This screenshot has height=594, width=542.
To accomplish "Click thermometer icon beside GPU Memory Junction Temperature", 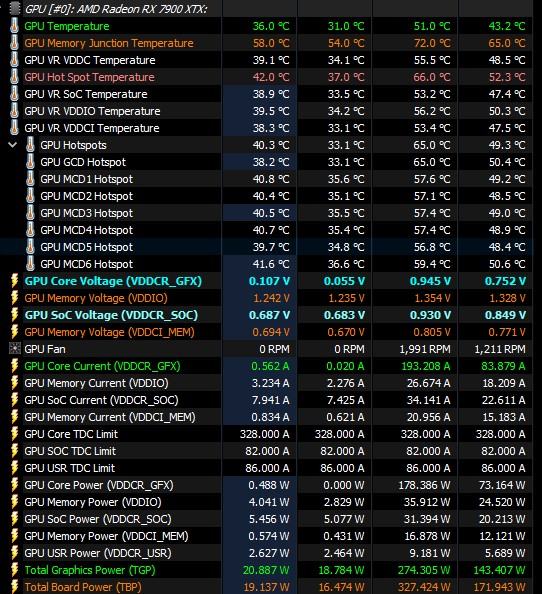I will (x=14, y=43).
